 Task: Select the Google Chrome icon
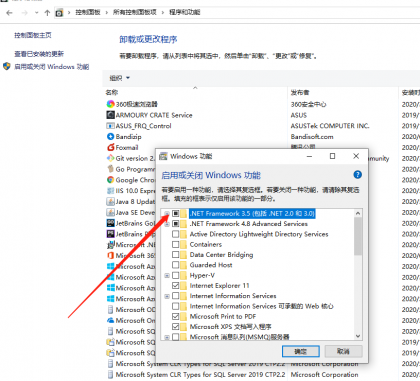pos(110,180)
